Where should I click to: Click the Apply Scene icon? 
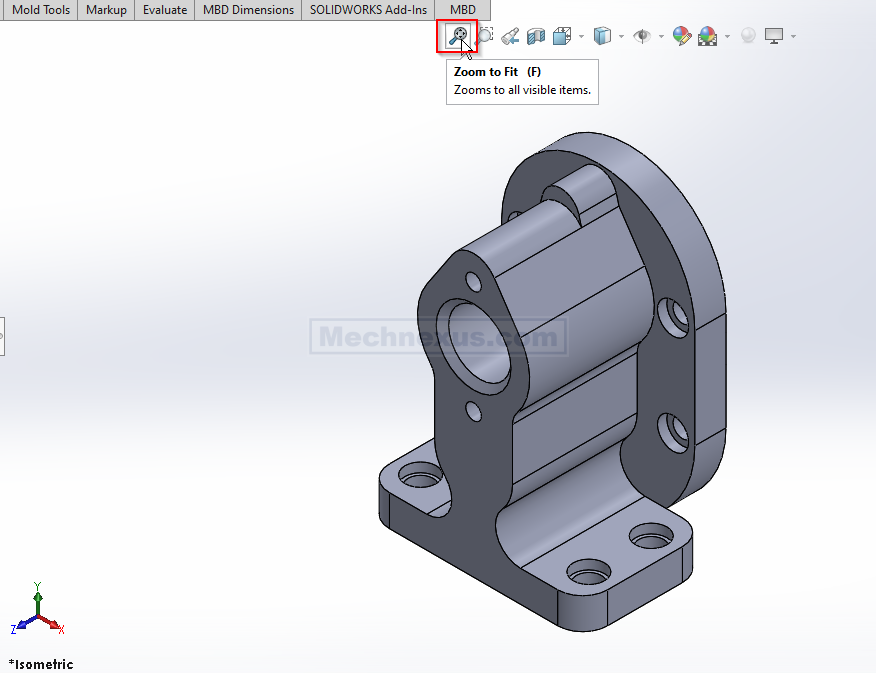click(707, 36)
